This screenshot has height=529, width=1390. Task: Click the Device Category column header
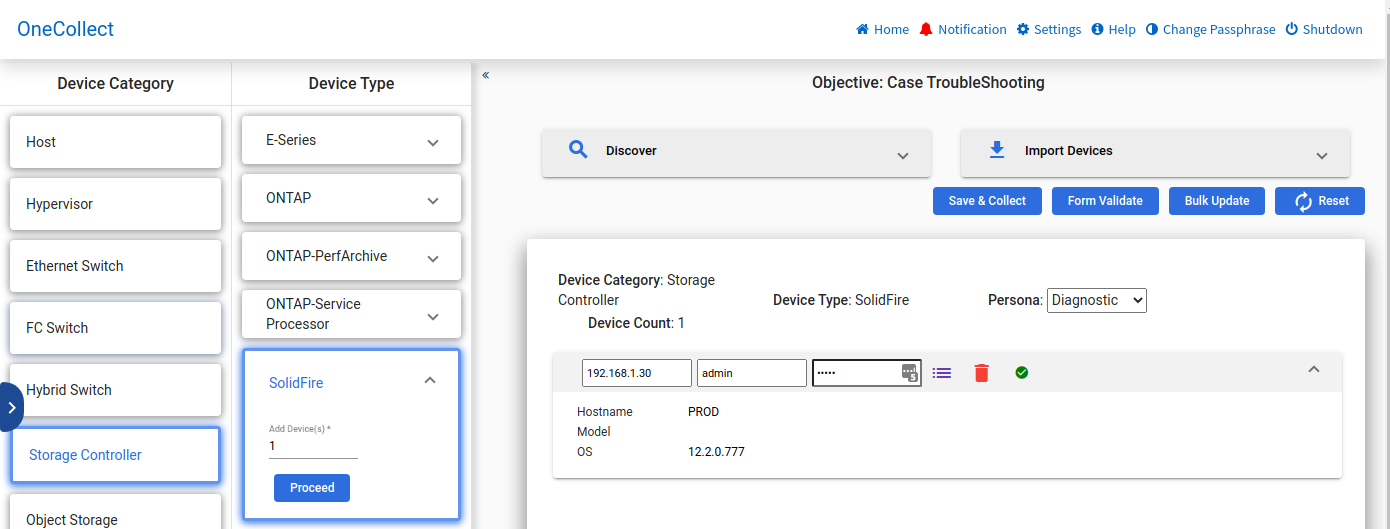tap(116, 84)
